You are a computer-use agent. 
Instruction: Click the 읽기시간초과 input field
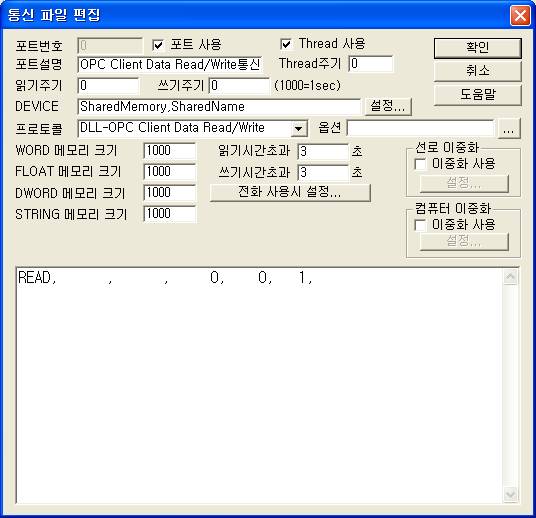point(323,151)
